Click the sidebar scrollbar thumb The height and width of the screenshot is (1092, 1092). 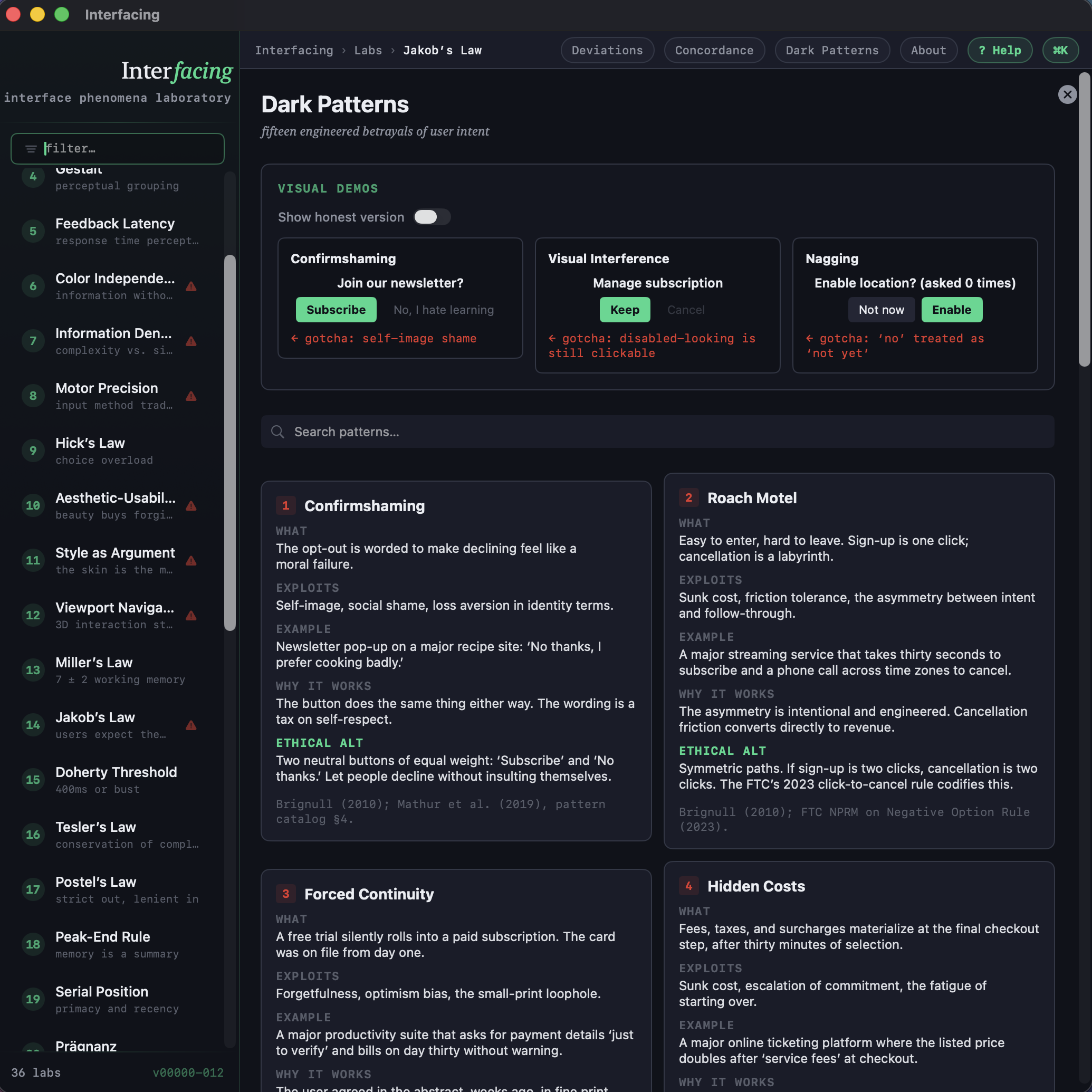(x=229, y=442)
